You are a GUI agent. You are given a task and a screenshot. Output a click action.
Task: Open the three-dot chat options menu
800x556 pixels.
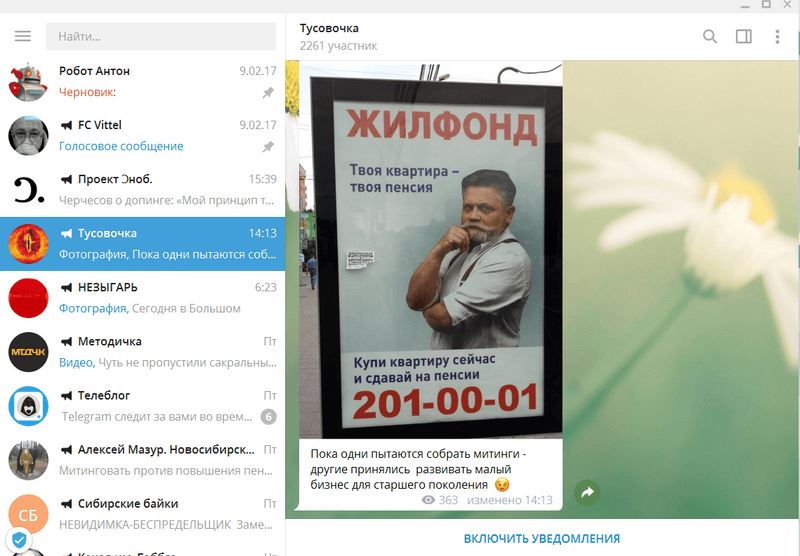777,36
